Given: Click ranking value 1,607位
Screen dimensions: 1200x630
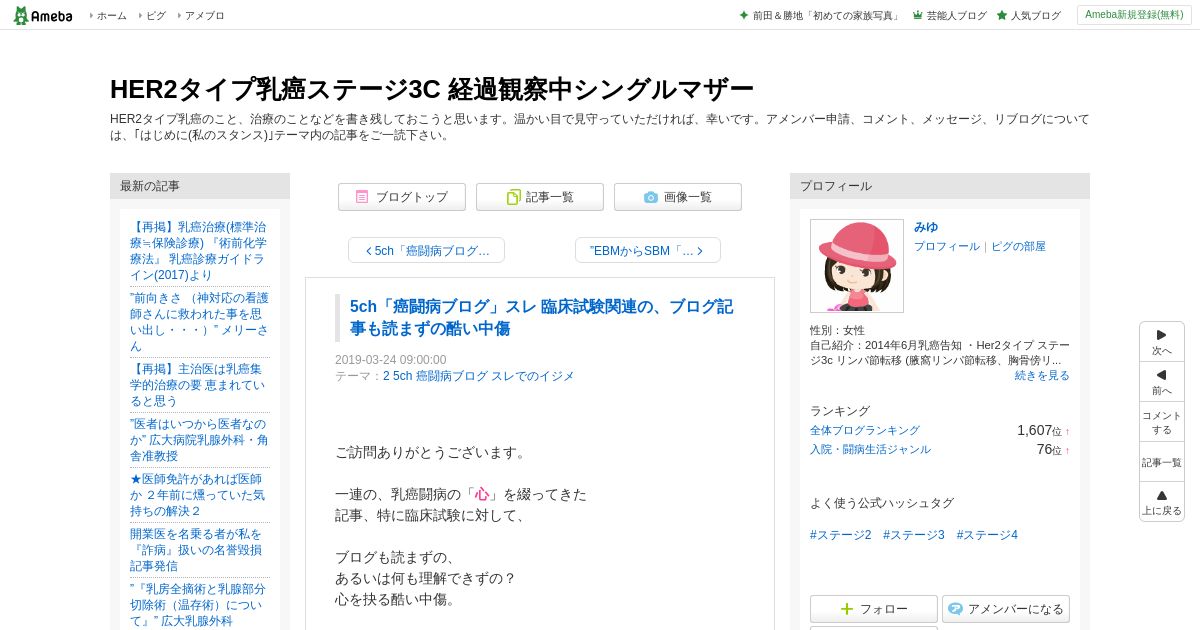Looking at the screenshot, I should click(1039, 430).
